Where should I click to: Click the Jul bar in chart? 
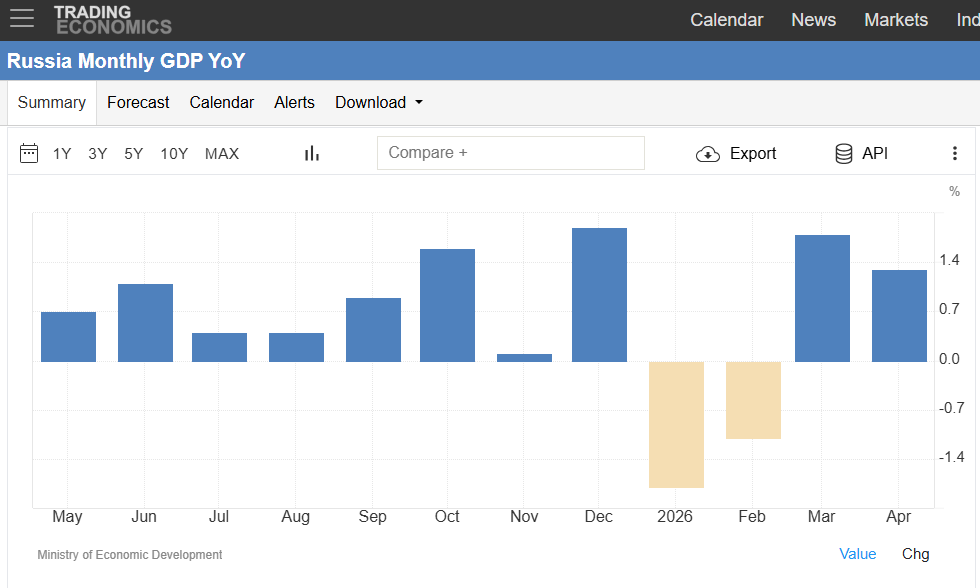click(219, 347)
